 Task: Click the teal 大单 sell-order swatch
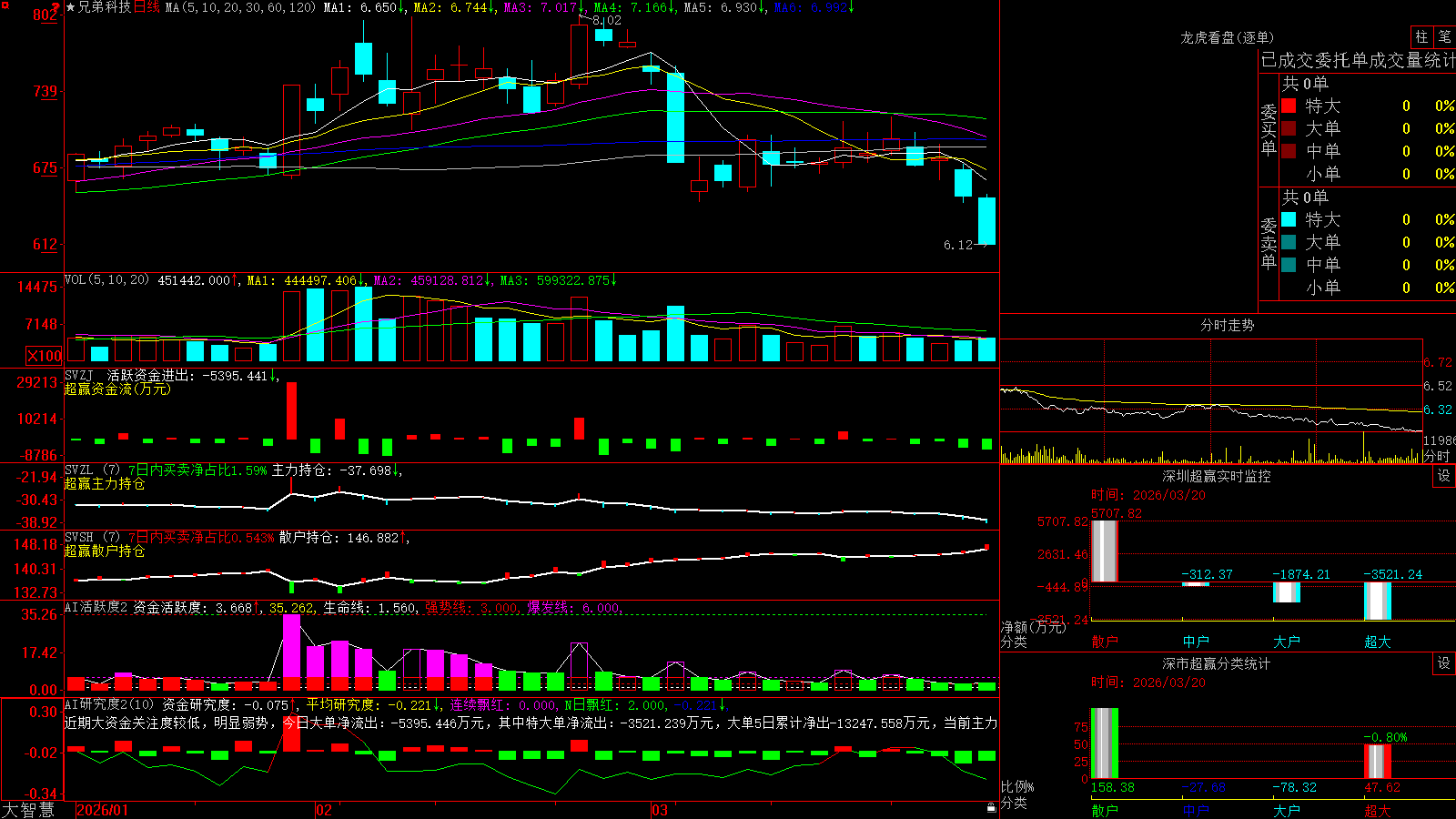tap(1289, 242)
